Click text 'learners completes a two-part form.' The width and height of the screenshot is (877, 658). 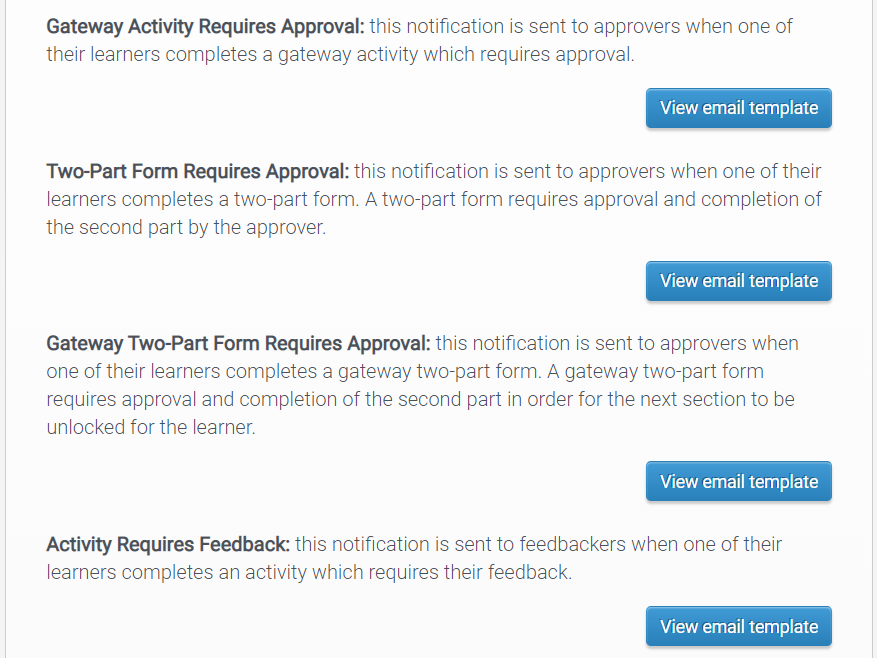coord(200,199)
